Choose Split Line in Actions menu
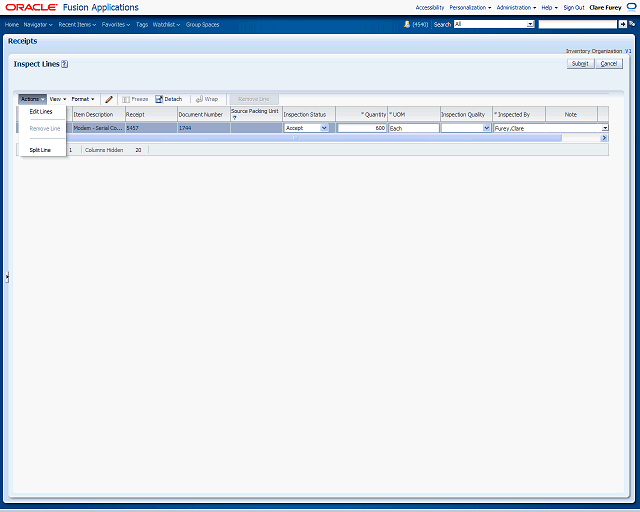 (40, 149)
